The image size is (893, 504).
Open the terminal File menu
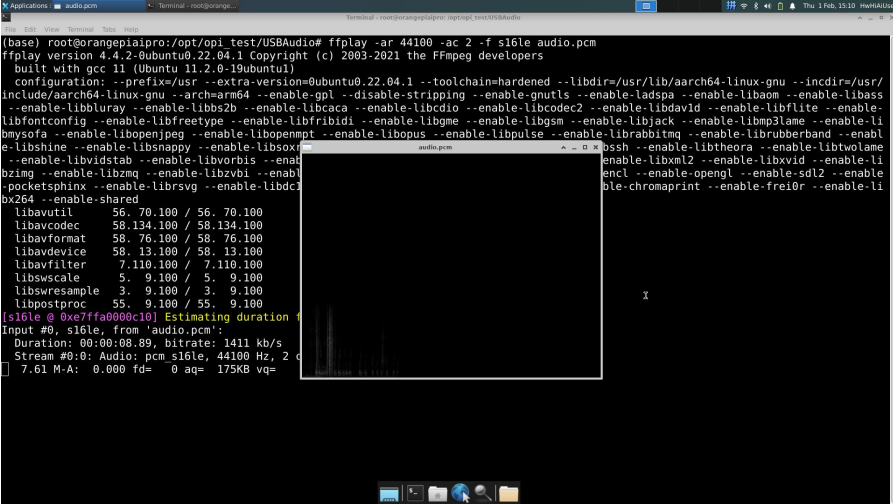(10, 29)
